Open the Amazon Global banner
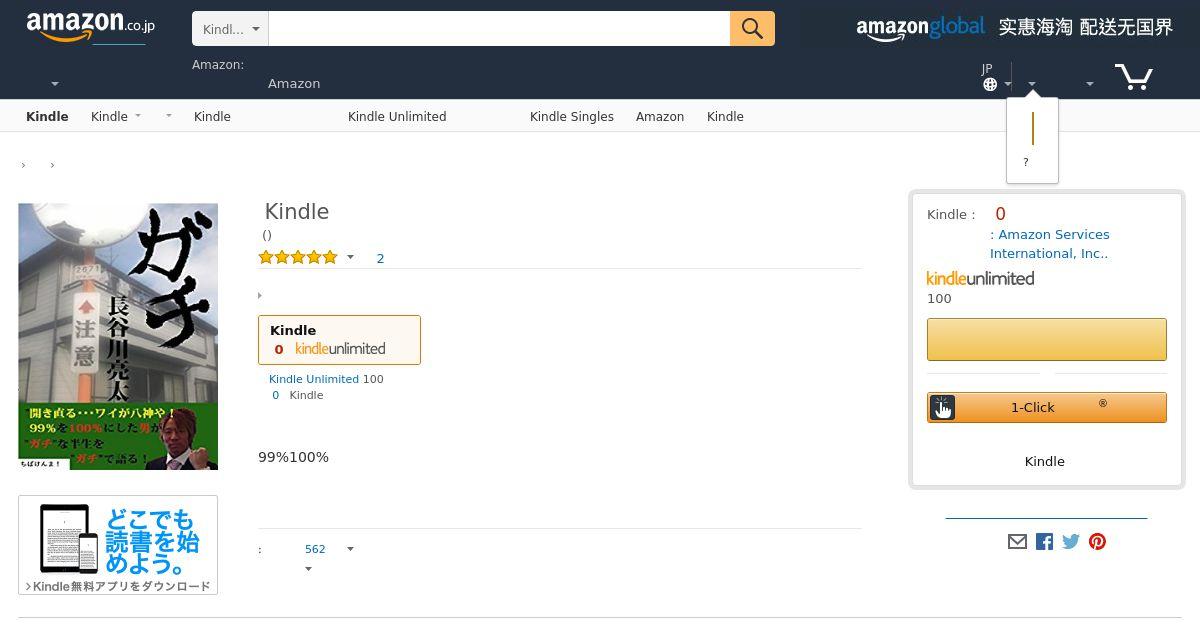Viewport: 1200px width, 630px height. click(x=1014, y=28)
